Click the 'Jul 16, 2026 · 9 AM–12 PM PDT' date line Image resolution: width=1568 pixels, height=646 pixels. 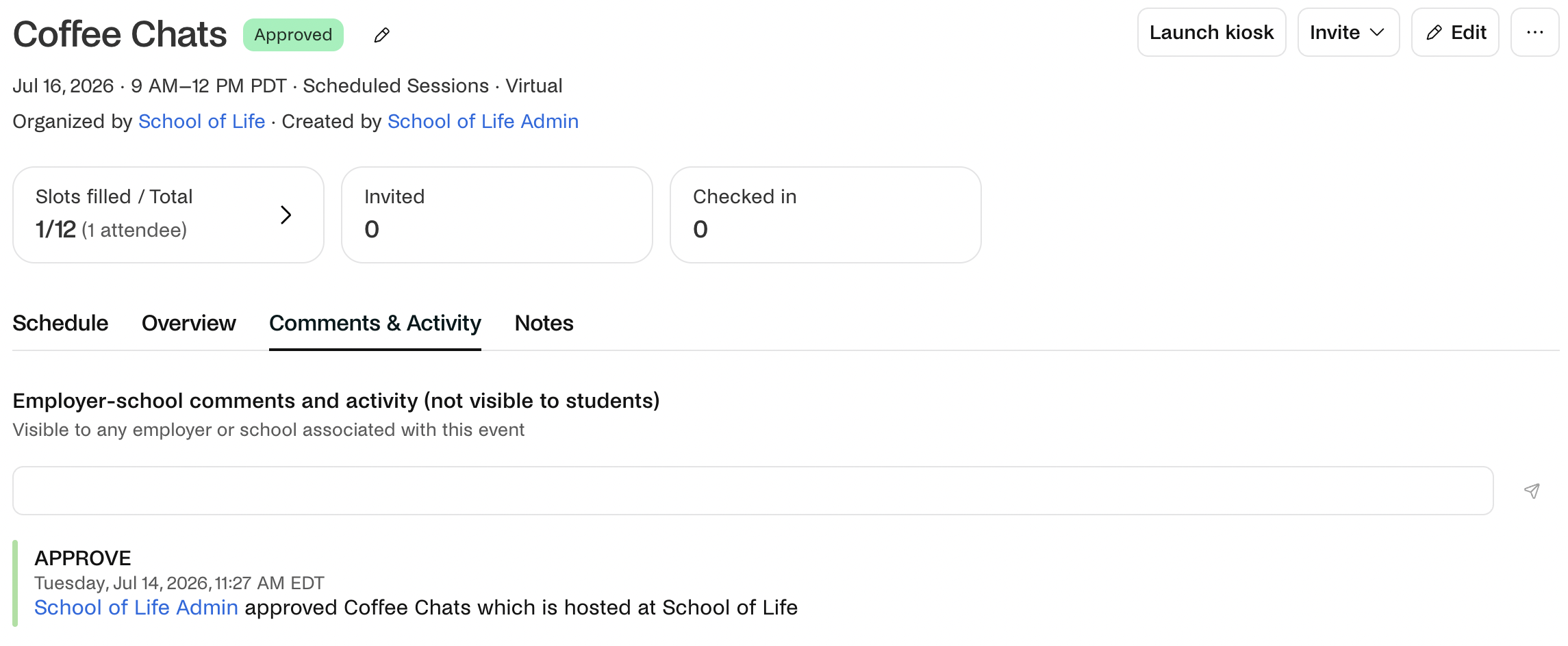[x=149, y=86]
